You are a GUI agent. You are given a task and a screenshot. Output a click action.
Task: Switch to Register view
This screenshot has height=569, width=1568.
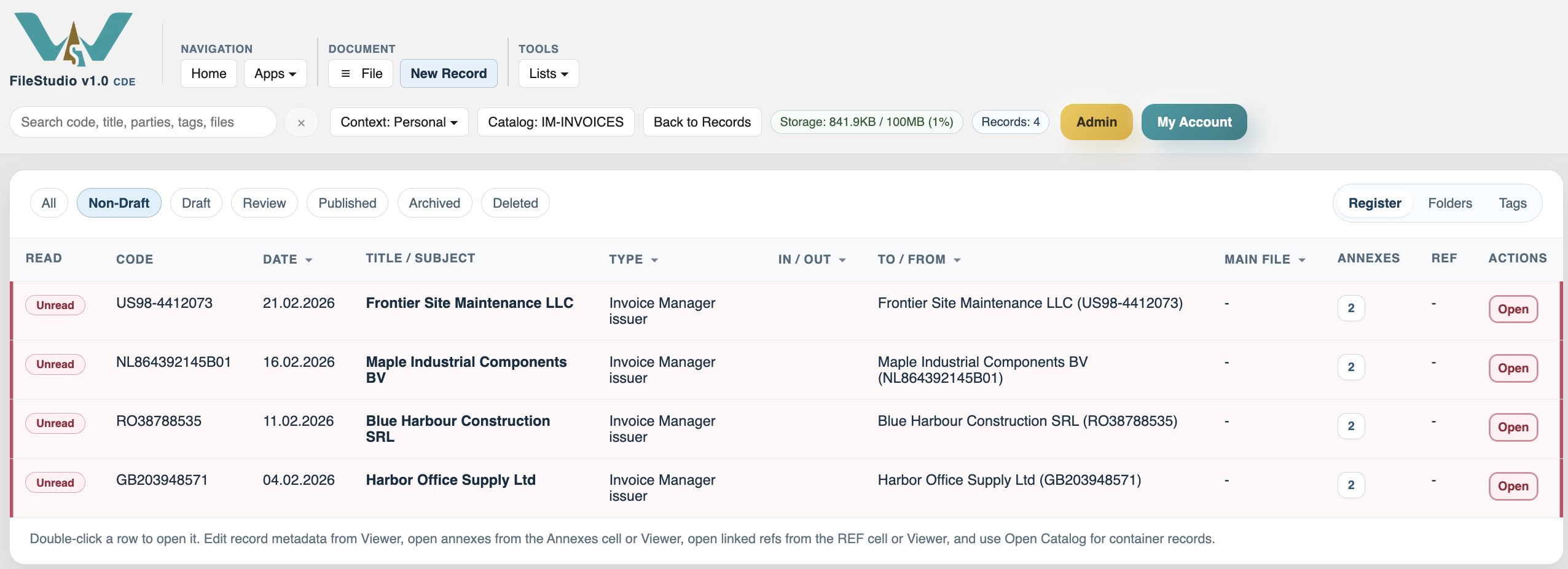pos(1375,203)
